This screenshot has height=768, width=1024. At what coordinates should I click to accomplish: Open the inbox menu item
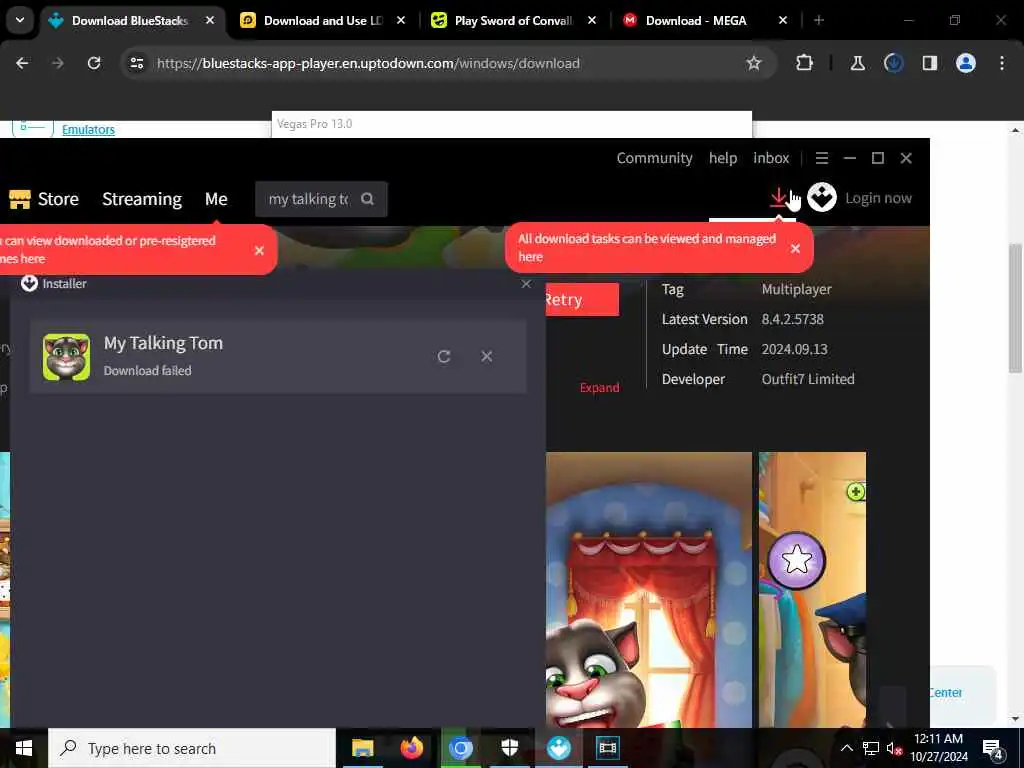coord(771,158)
